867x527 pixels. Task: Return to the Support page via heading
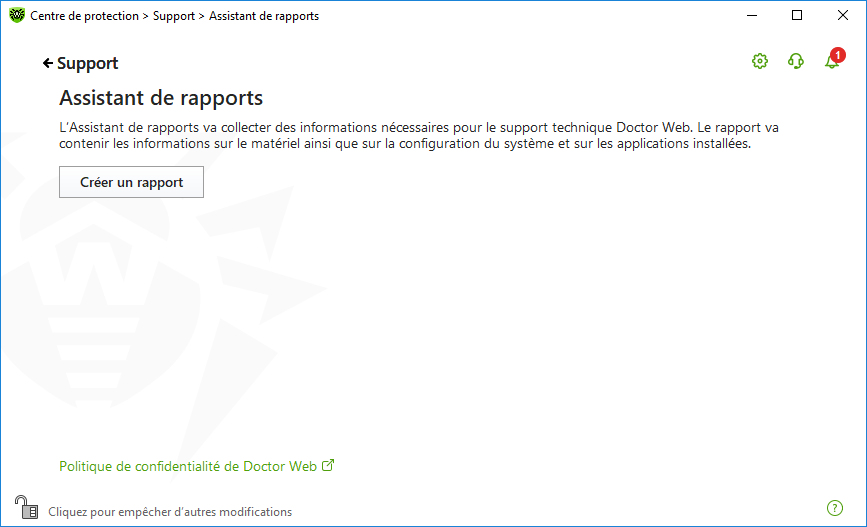coord(87,63)
